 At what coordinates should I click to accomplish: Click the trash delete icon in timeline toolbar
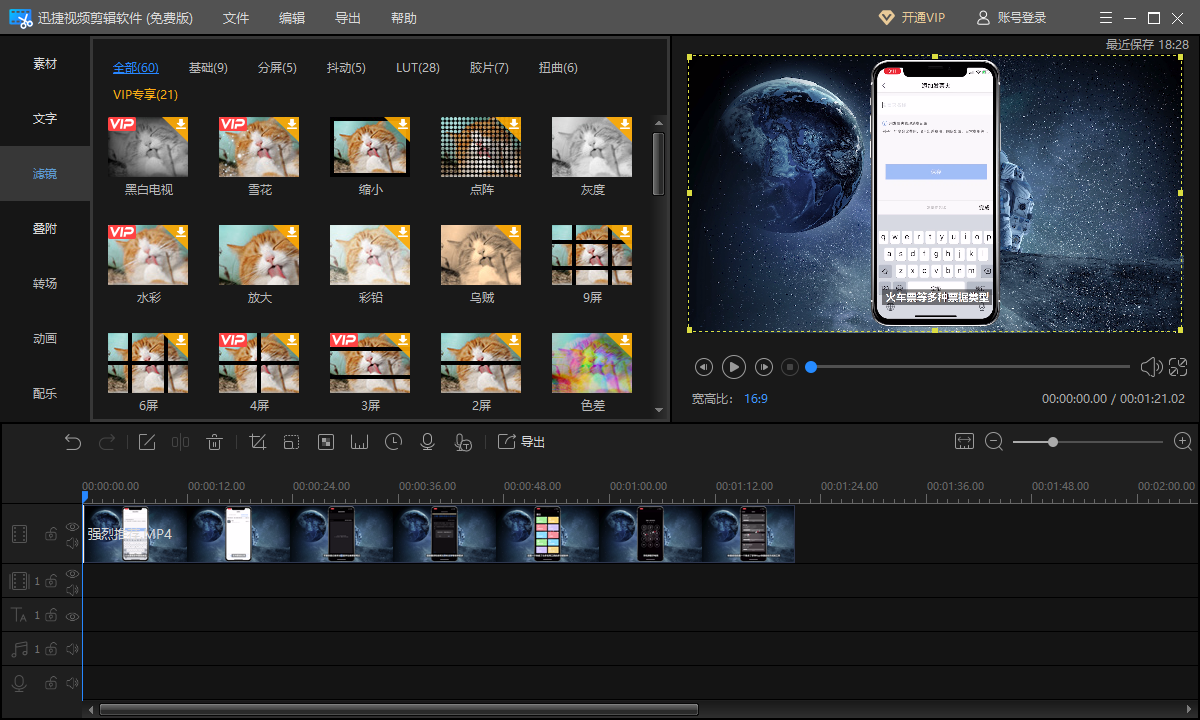(x=214, y=442)
